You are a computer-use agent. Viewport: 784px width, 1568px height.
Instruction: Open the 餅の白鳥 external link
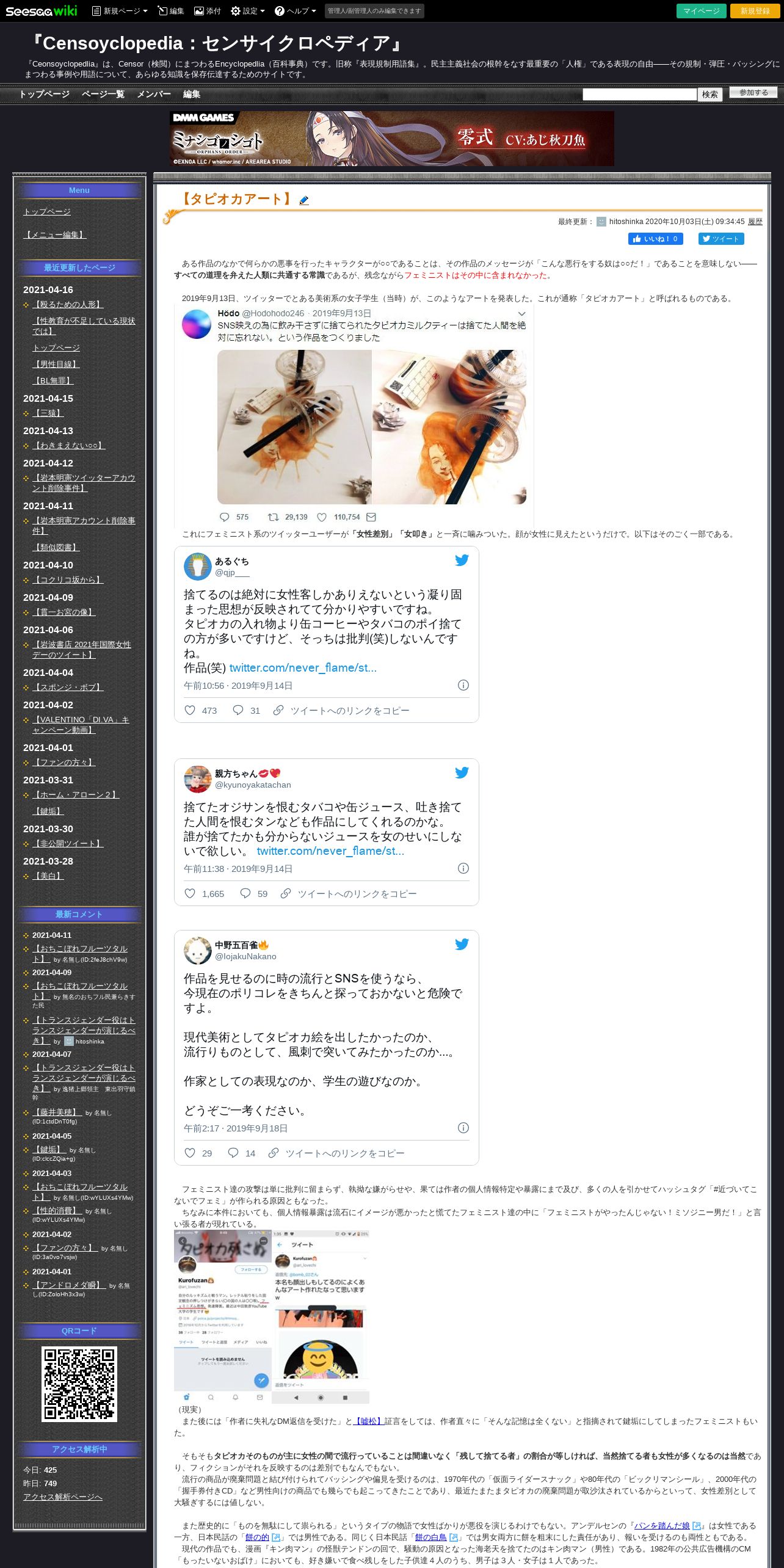431,1537
